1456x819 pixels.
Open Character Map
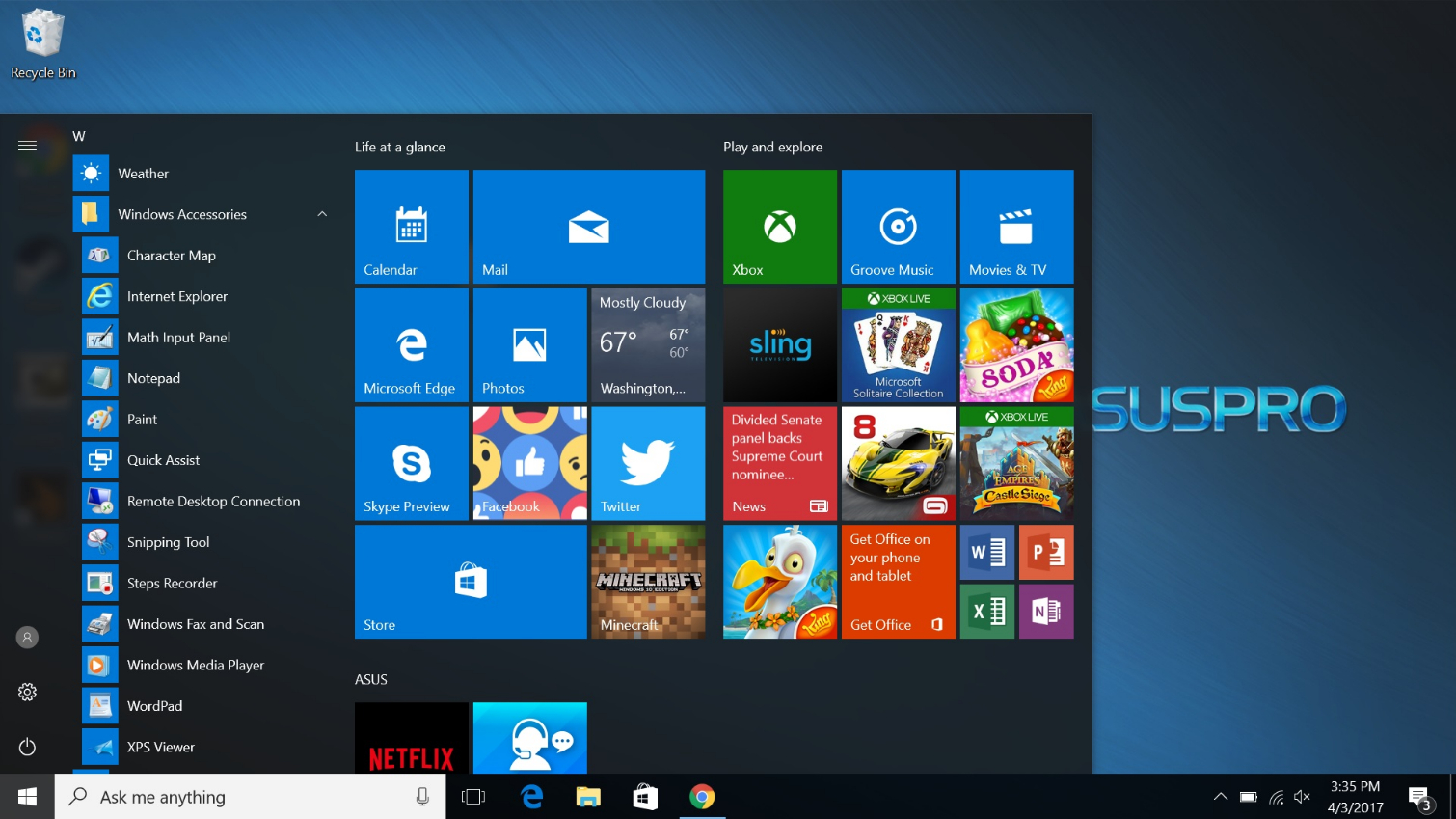tap(205, 256)
